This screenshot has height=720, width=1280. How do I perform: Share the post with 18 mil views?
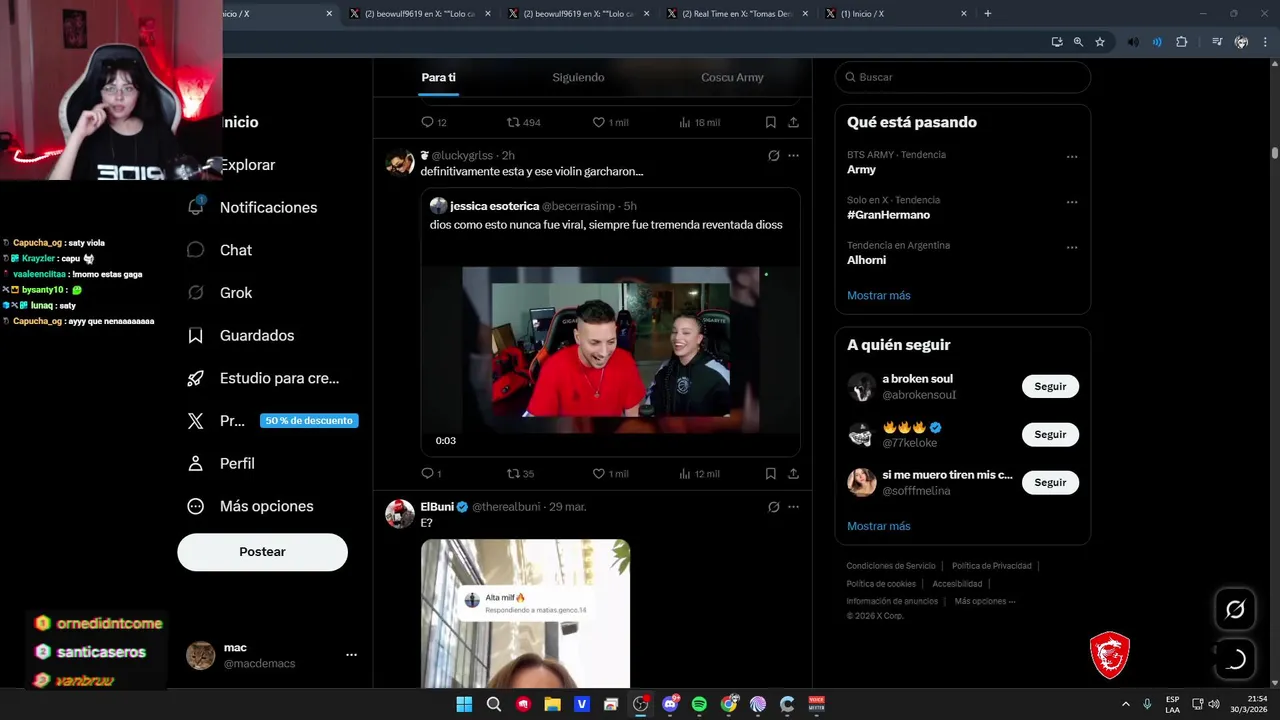click(x=793, y=122)
